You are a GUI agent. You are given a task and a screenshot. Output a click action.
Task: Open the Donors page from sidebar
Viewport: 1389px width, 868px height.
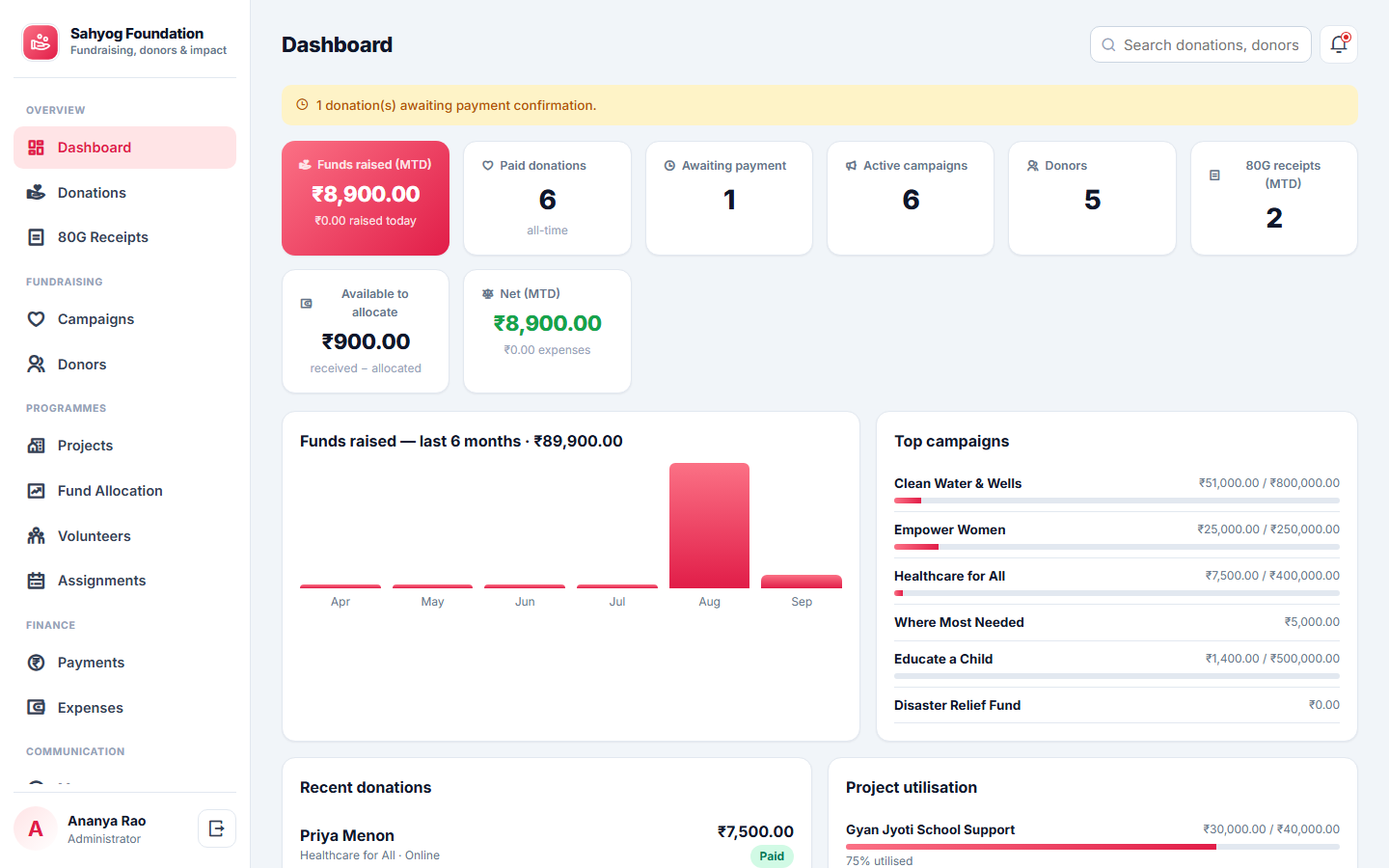(x=124, y=365)
